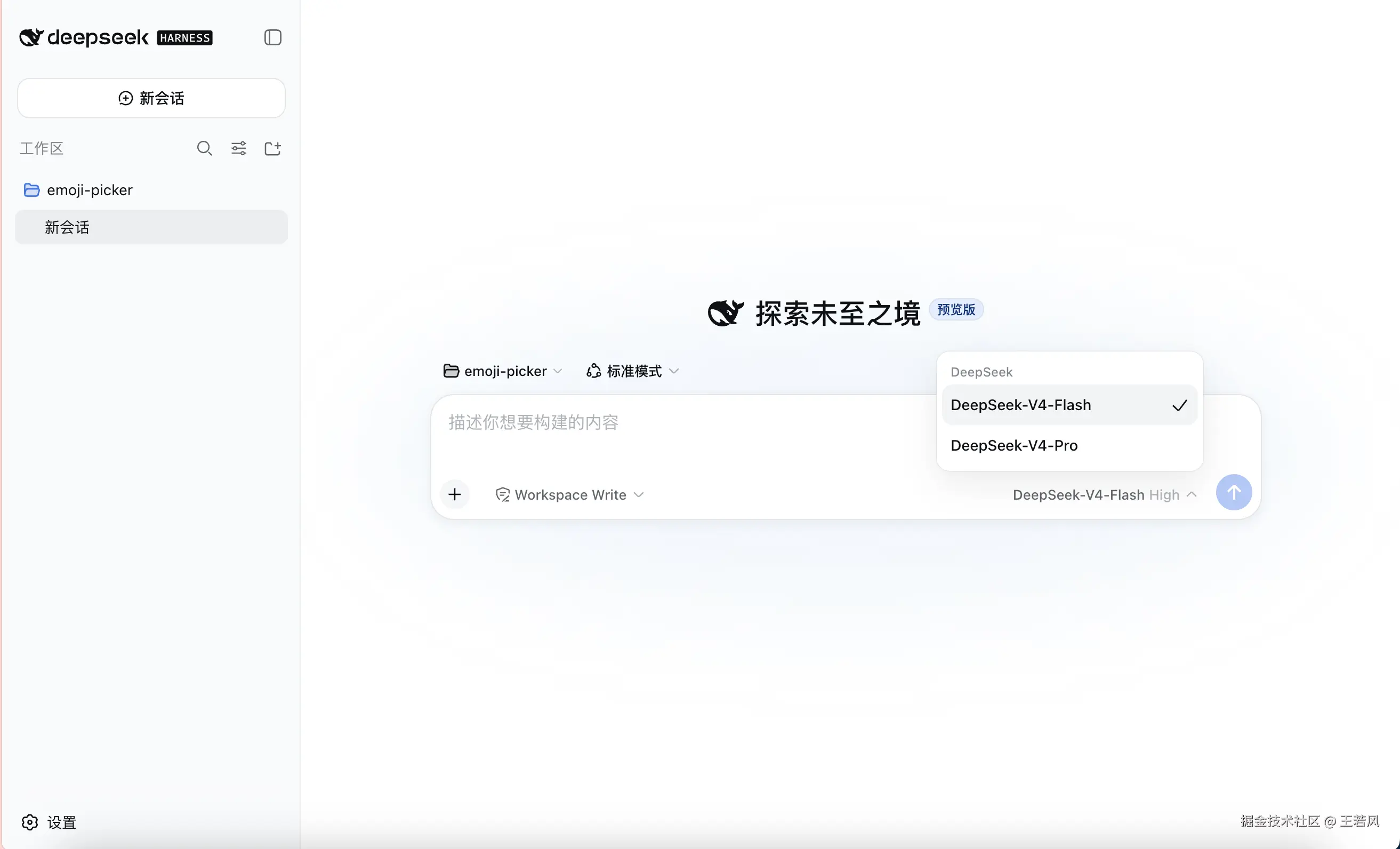Image resolution: width=1400 pixels, height=849 pixels.
Task: Open the 标准模式 mode dropdown
Action: [x=632, y=371]
